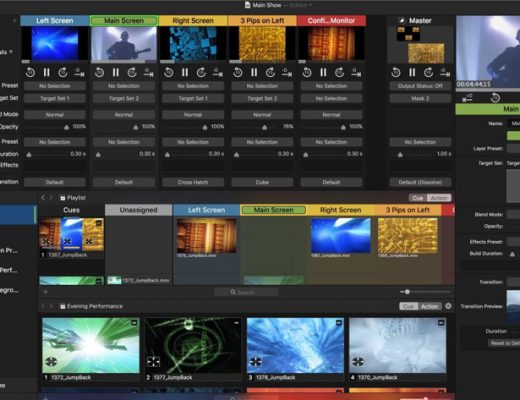
Task: Pause the Master layer
Action: coord(412,72)
